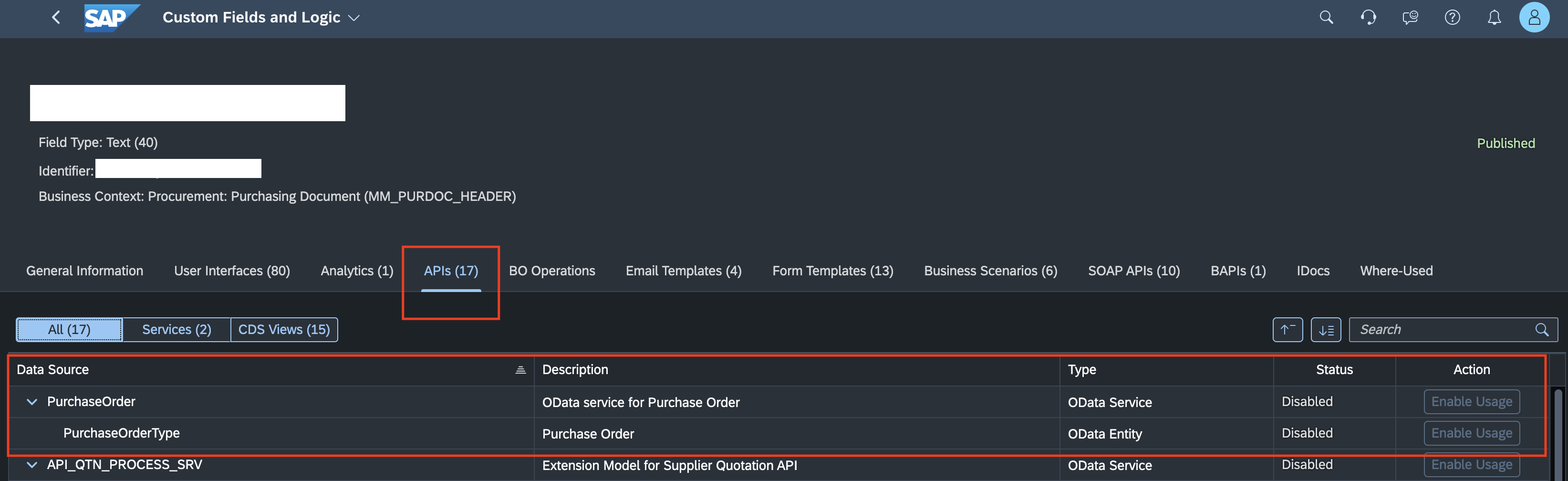This screenshot has height=481, width=1568.
Task: Switch to the BO Operations tab
Action: pyautogui.click(x=552, y=271)
